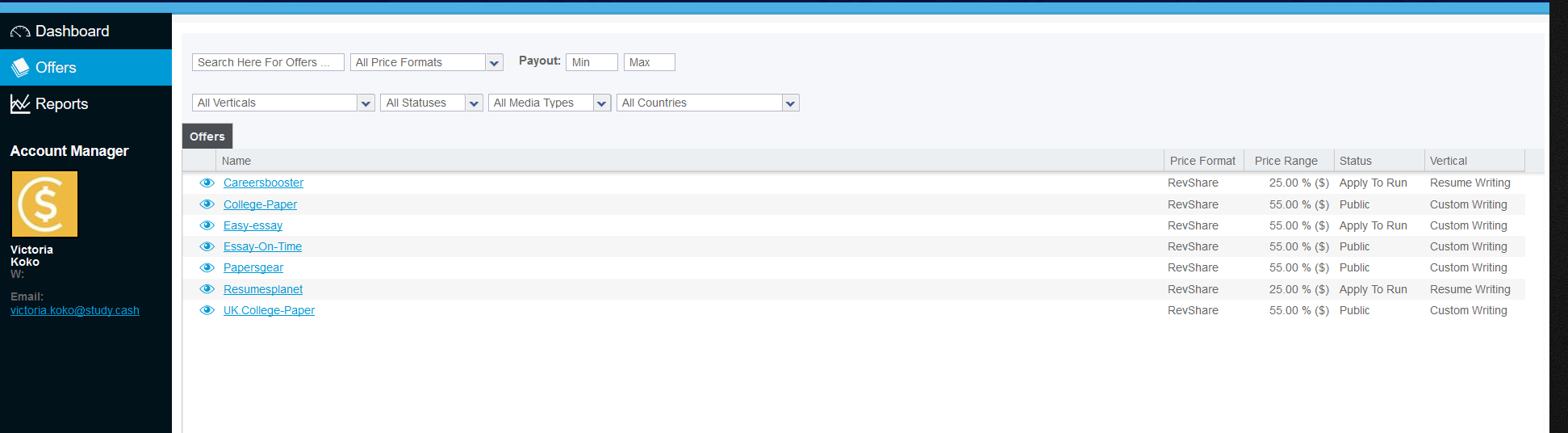Click 25.00 % price range for Careersbooster
This screenshot has height=433, width=1568.
point(1298,183)
